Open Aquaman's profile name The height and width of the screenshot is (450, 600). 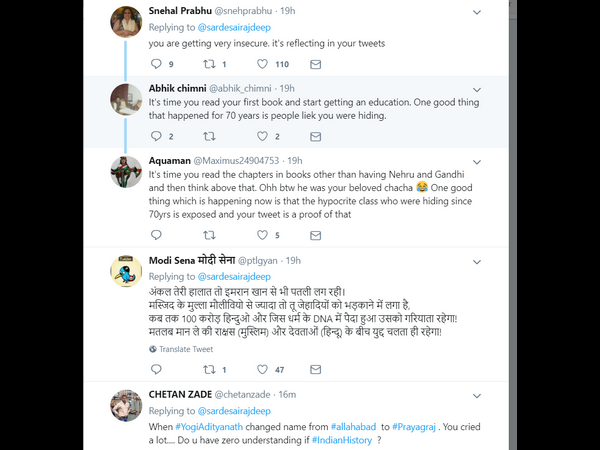(170, 161)
